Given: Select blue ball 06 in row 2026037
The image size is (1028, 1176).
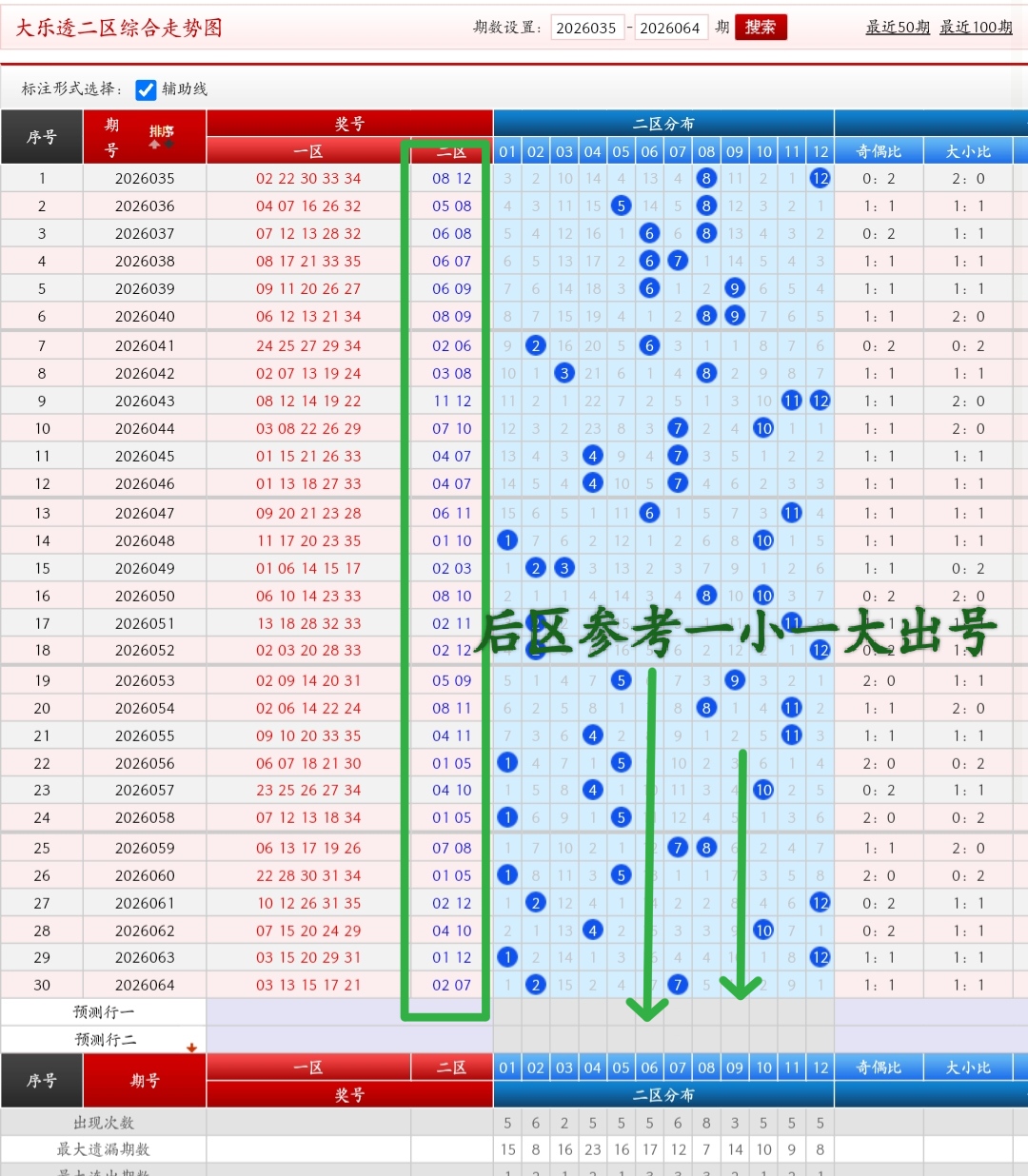Looking at the screenshot, I should click(x=649, y=233).
